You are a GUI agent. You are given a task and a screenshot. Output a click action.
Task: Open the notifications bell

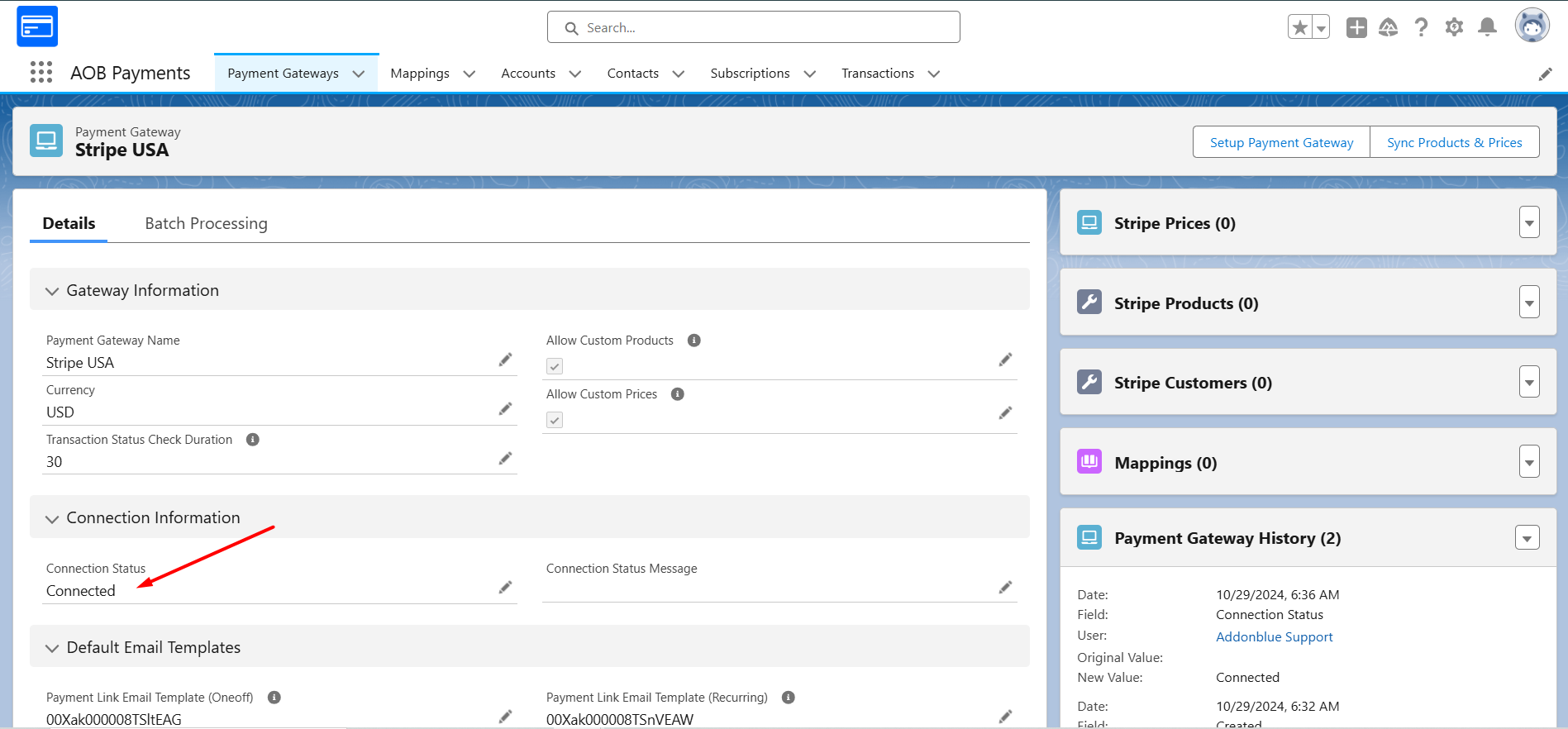tap(1487, 27)
